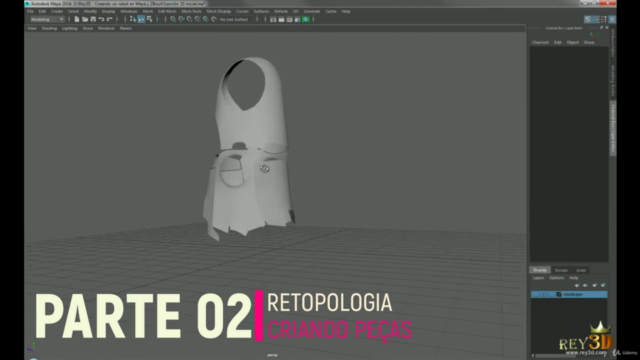This screenshot has width=640, height=360.
Task: Open the Mesh Tools menu
Action: pyautogui.click(x=191, y=11)
